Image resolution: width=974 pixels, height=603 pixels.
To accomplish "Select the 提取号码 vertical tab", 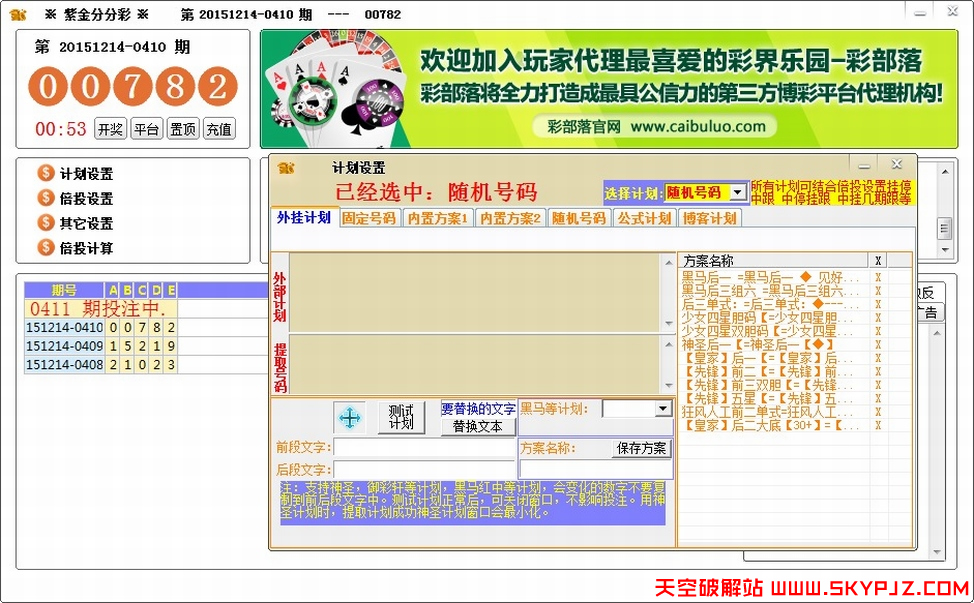I will click(x=280, y=366).
